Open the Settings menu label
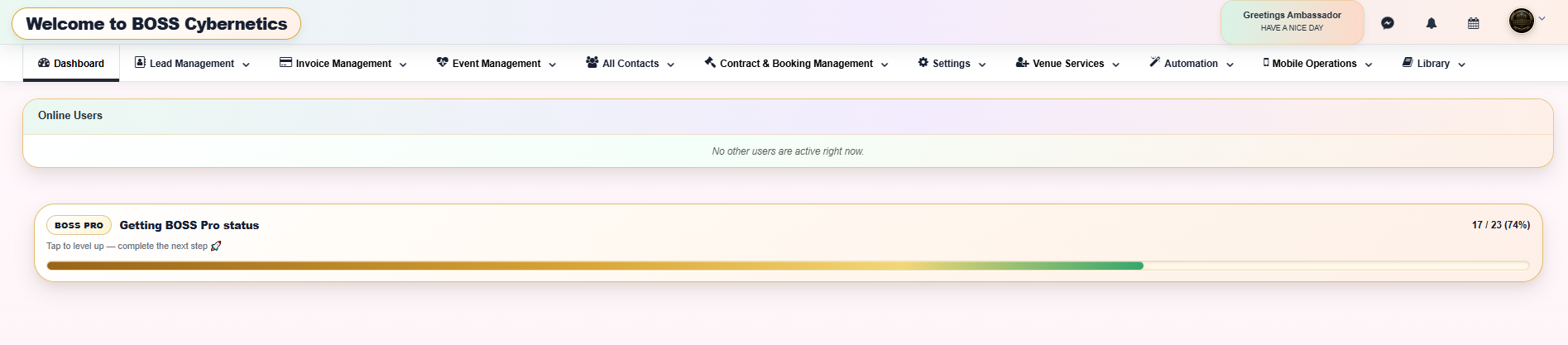This screenshot has width=1568, height=345. [x=952, y=64]
